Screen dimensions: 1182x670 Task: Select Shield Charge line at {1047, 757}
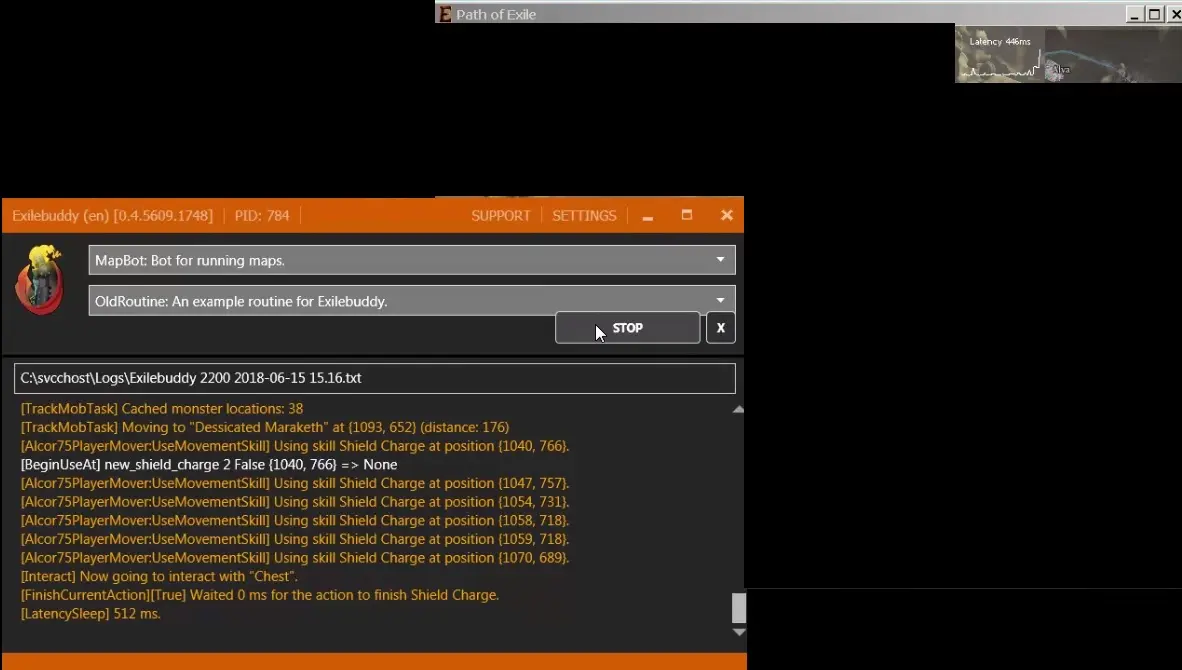(x=295, y=483)
